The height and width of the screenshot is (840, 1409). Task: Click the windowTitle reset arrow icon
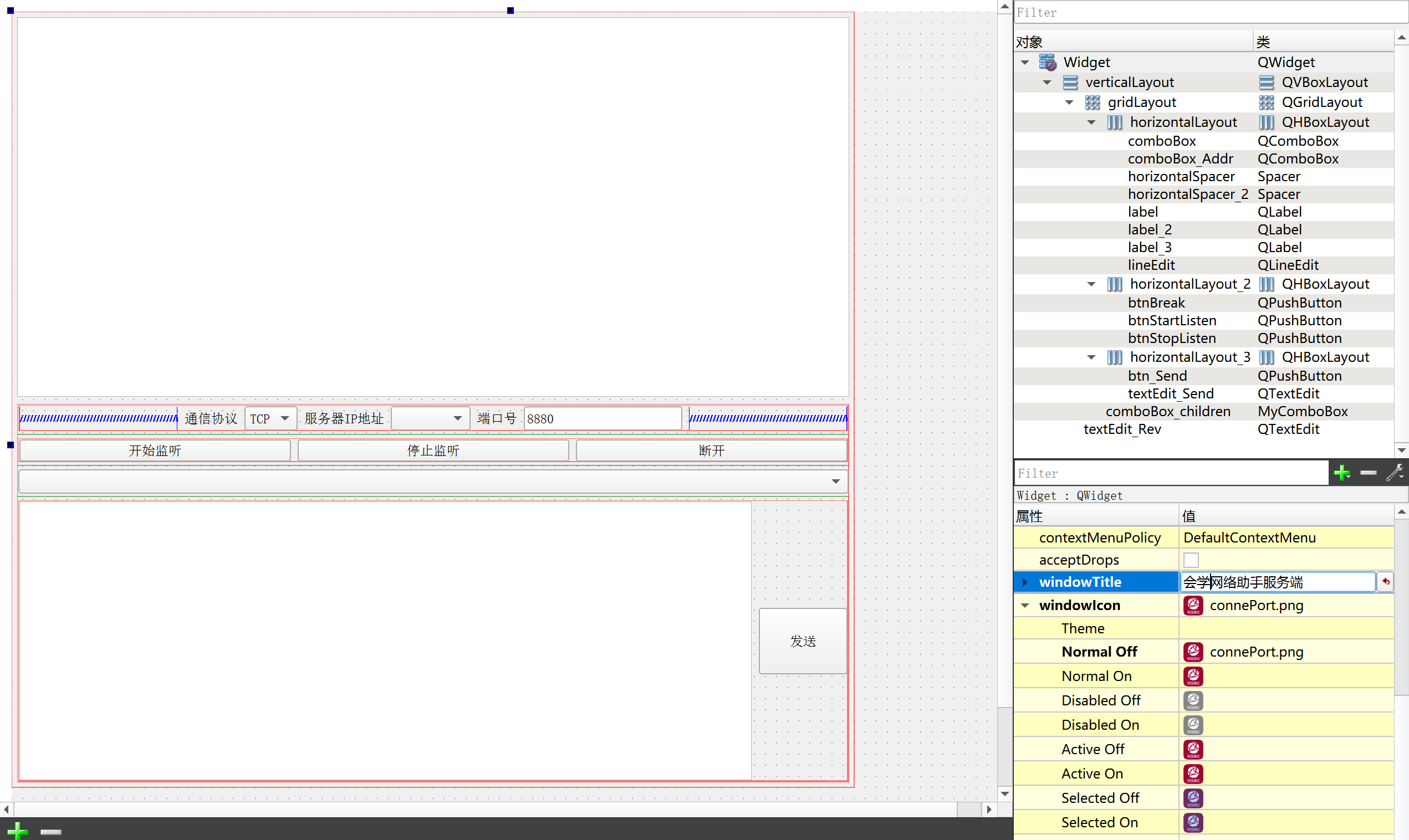point(1385,581)
